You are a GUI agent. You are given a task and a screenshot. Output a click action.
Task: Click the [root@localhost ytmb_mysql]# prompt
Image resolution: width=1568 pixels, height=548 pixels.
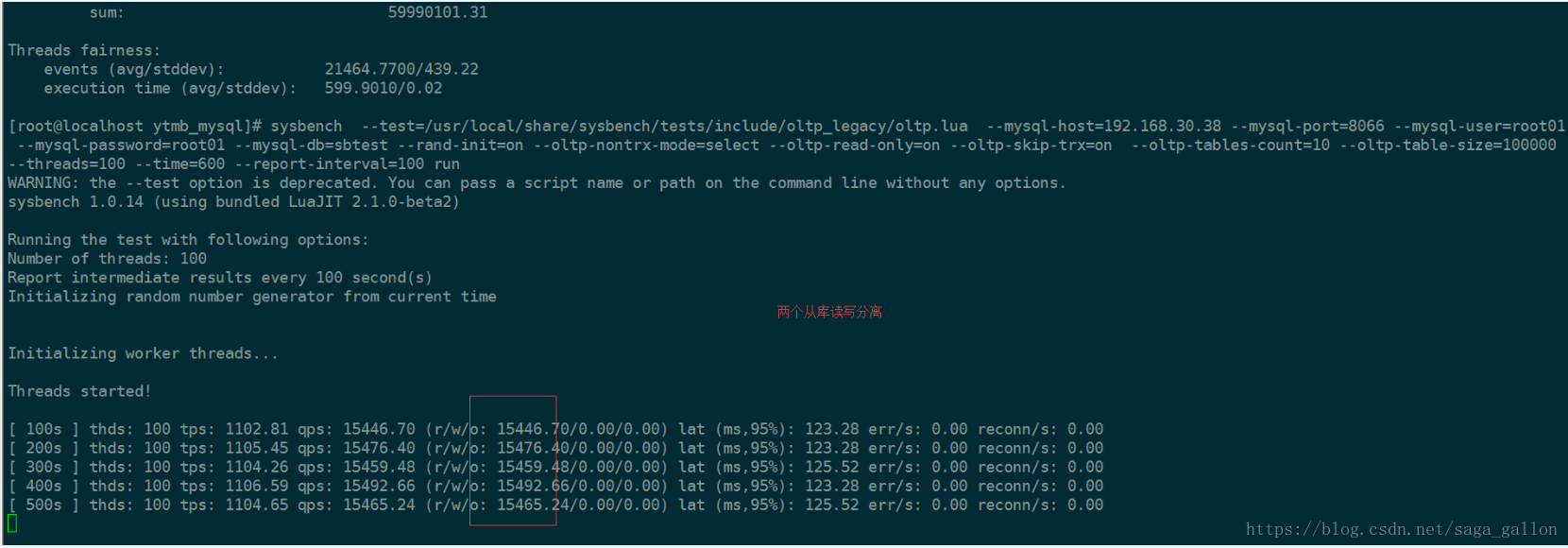point(135,126)
